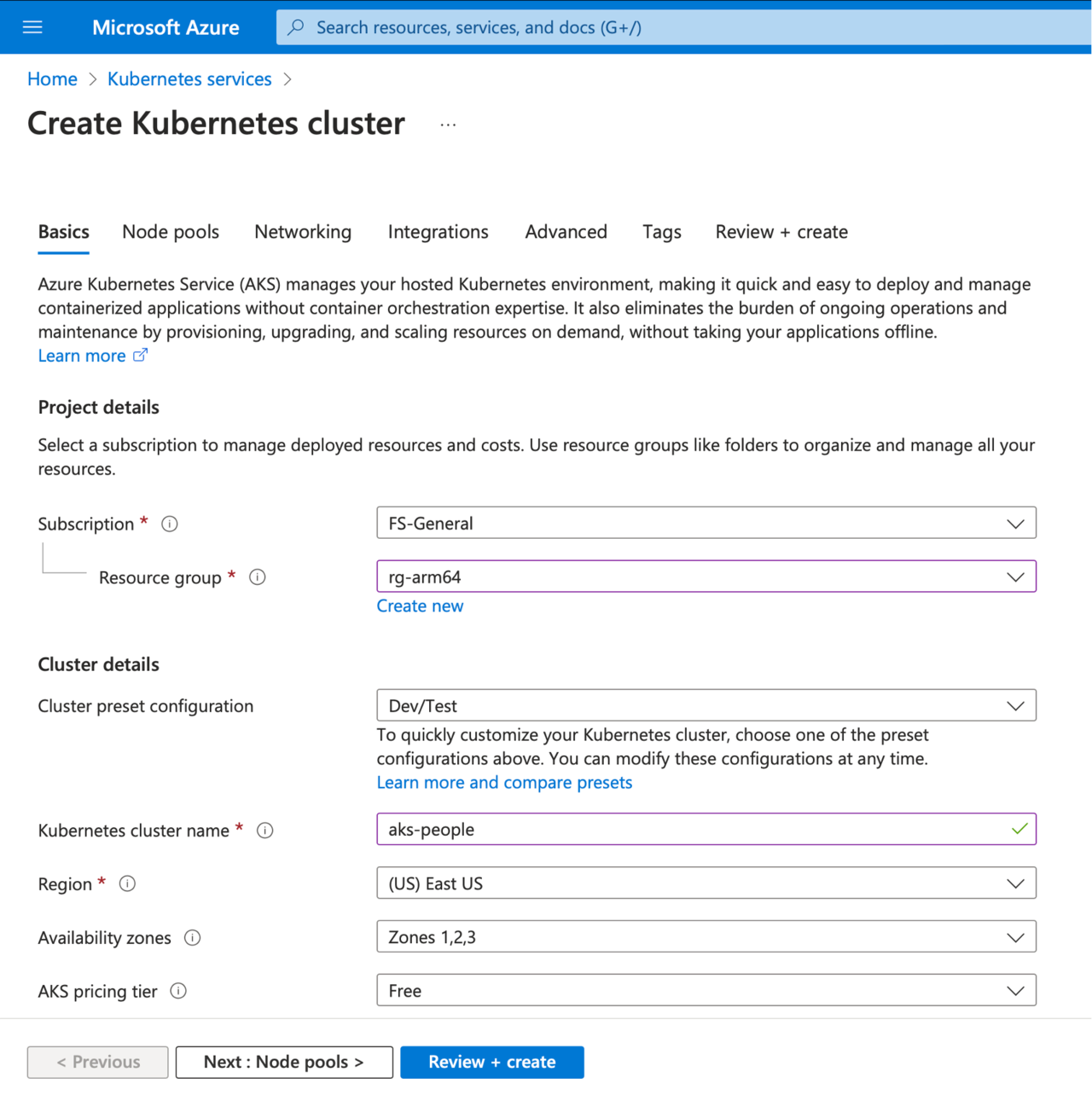Open the AKS pricing tier dropdown
Screen dimensions: 1092x1112
(706, 991)
